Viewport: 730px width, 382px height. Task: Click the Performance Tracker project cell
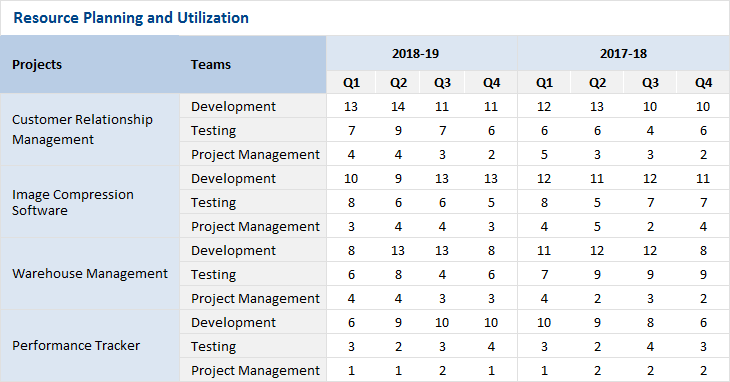pyautogui.click(x=90, y=346)
